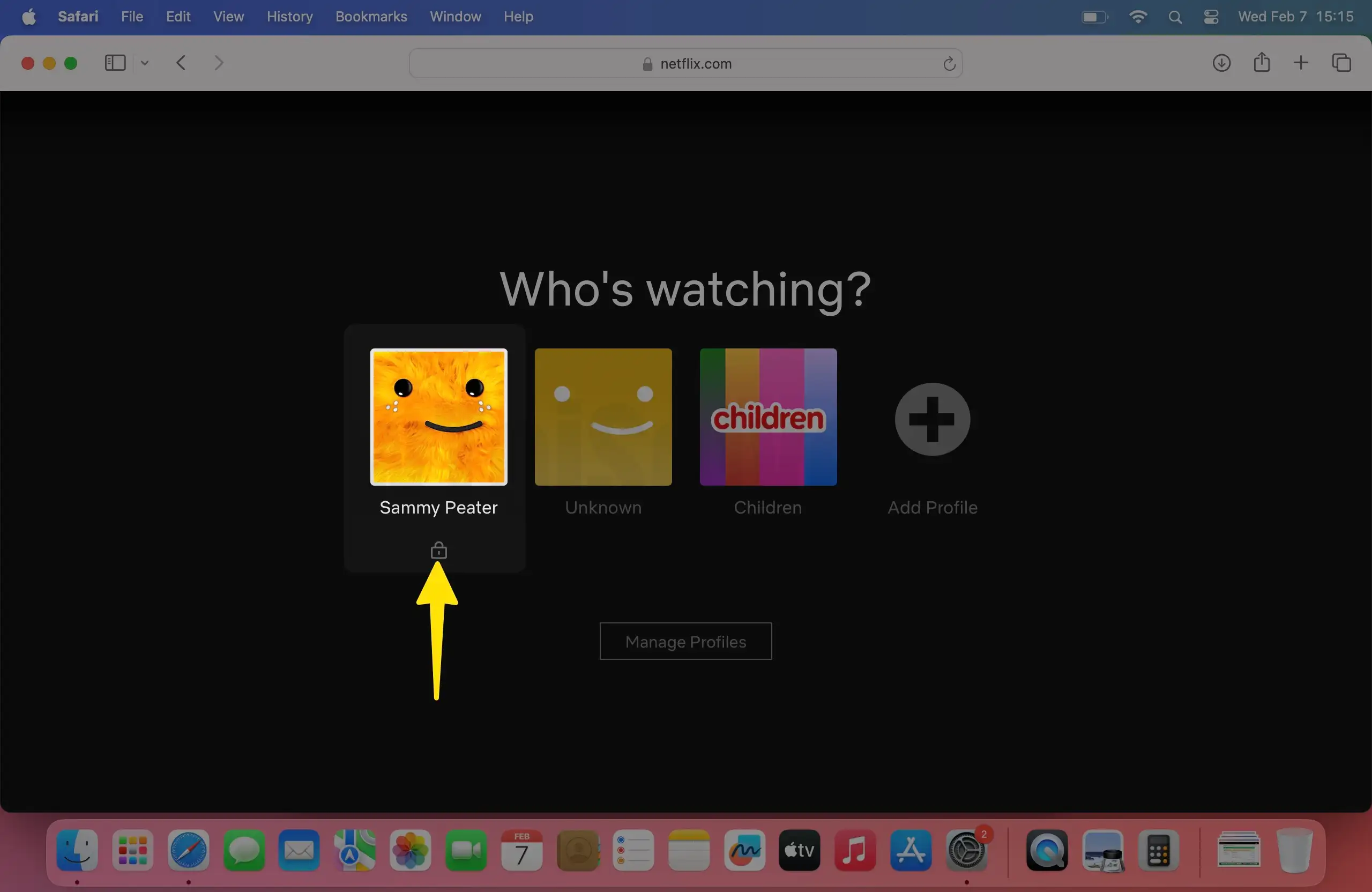Click the Add Profile plus icon
The width and height of the screenshot is (1372, 892).
click(x=932, y=419)
